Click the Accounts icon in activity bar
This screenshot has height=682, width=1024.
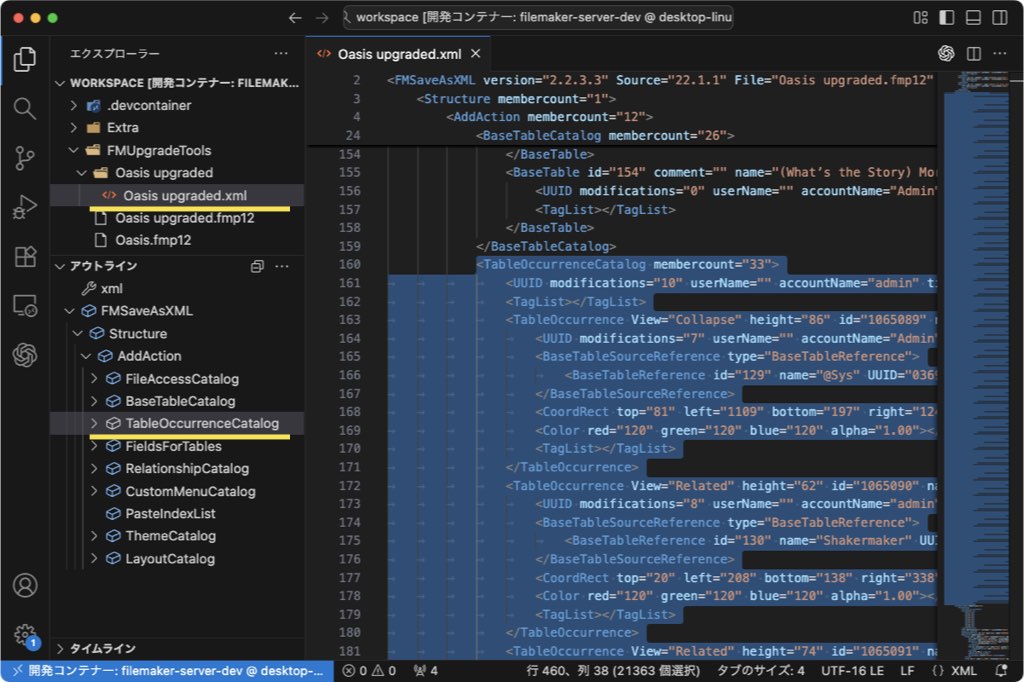(25, 585)
